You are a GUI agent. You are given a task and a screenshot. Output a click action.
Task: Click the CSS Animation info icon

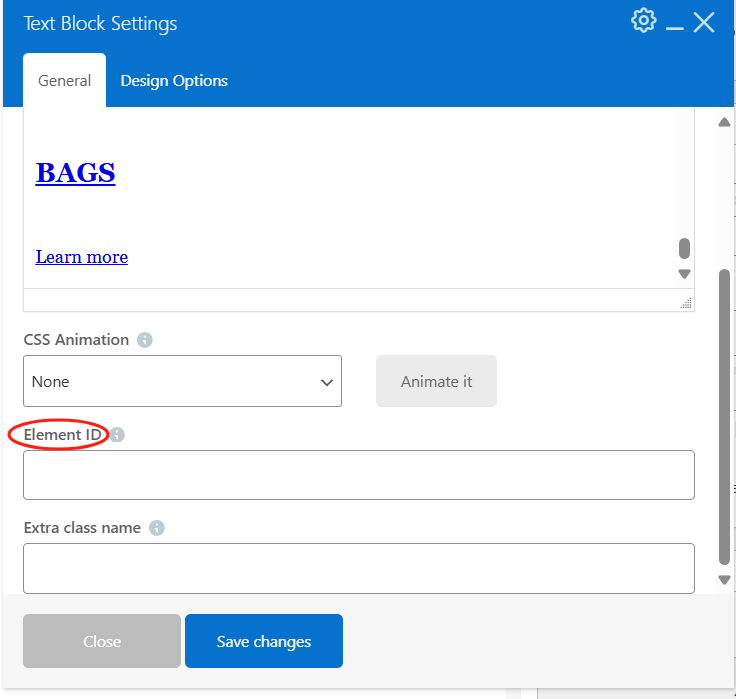(x=145, y=340)
